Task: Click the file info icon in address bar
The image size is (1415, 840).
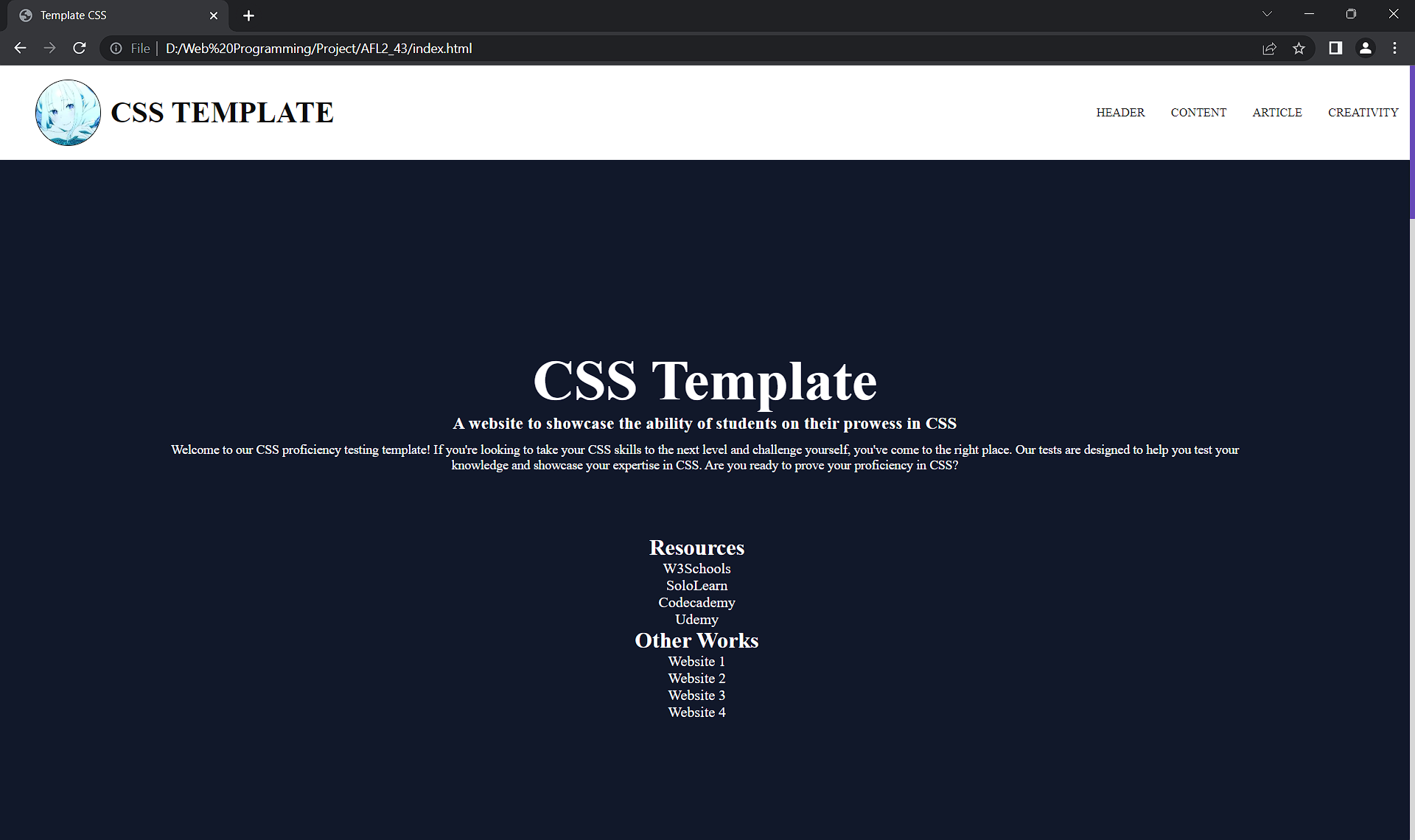Action: tap(116, 49)
